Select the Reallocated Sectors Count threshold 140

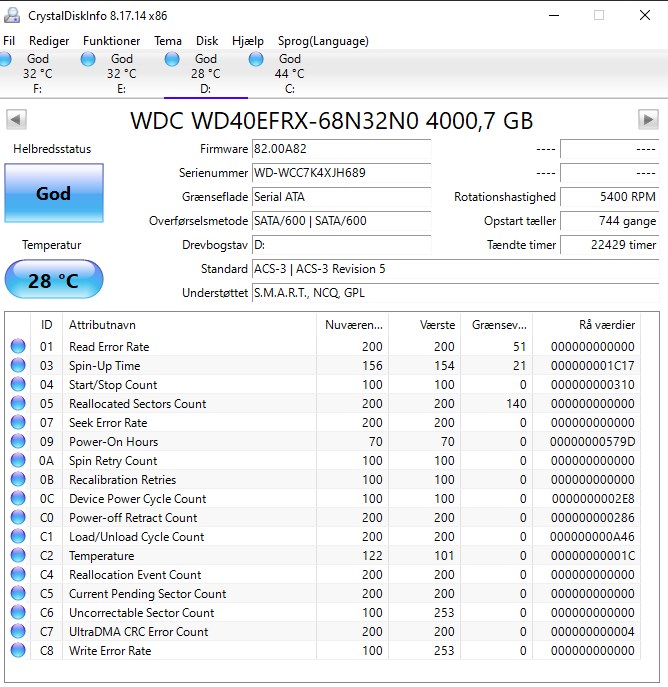pyautogui.click(x=516, y=404)
